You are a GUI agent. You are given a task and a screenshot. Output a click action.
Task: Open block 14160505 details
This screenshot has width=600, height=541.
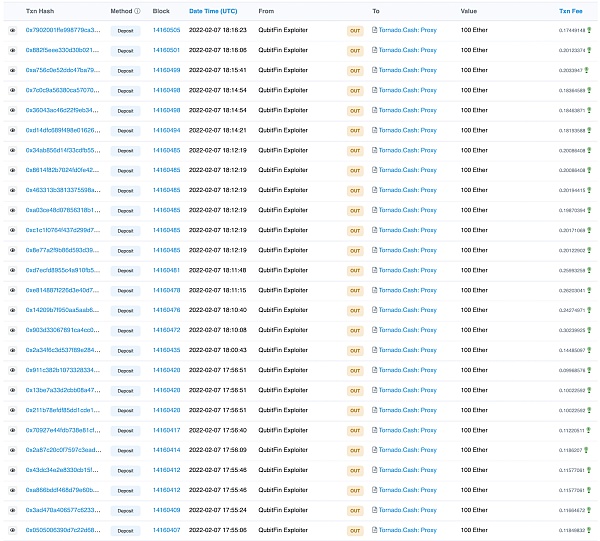pos(166,30)
